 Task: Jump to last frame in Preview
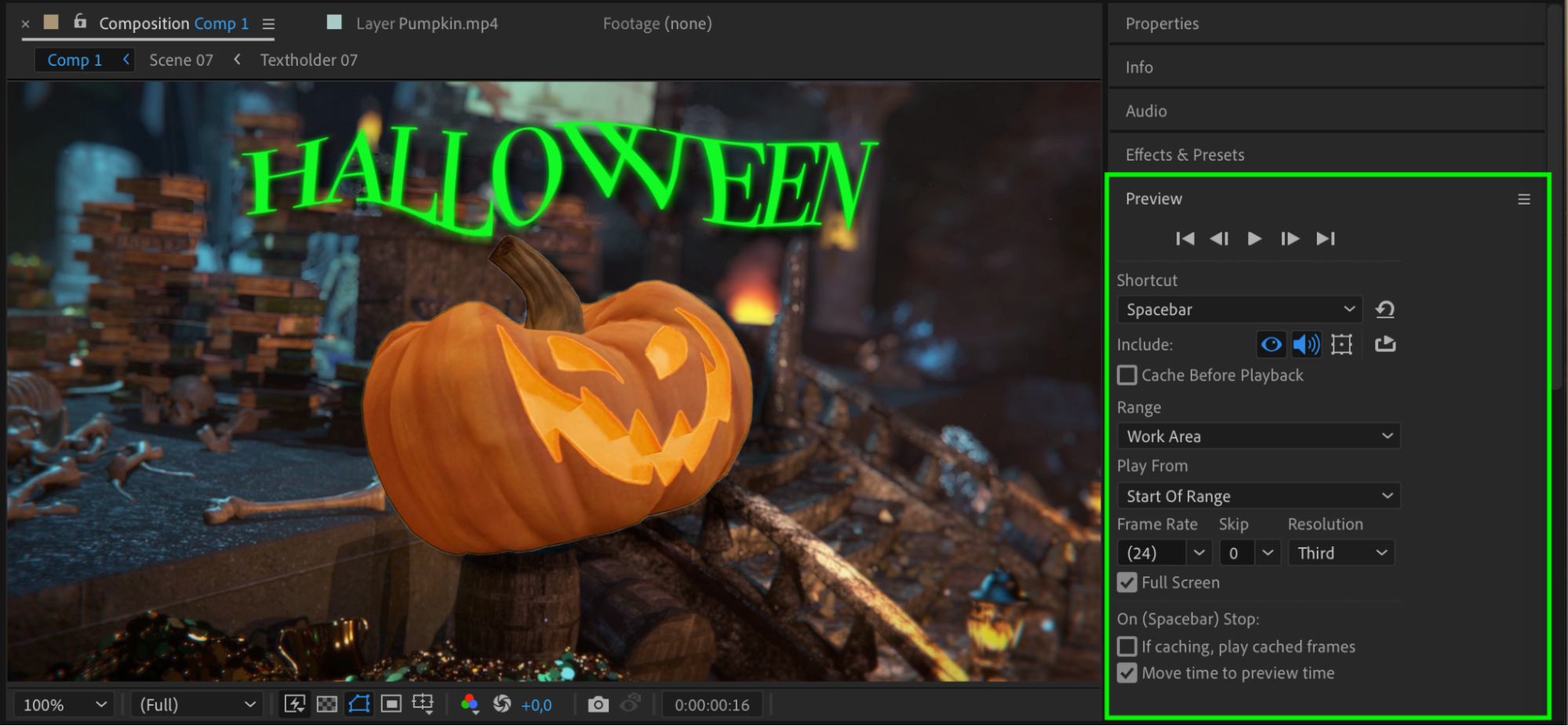pos(1325,238)
